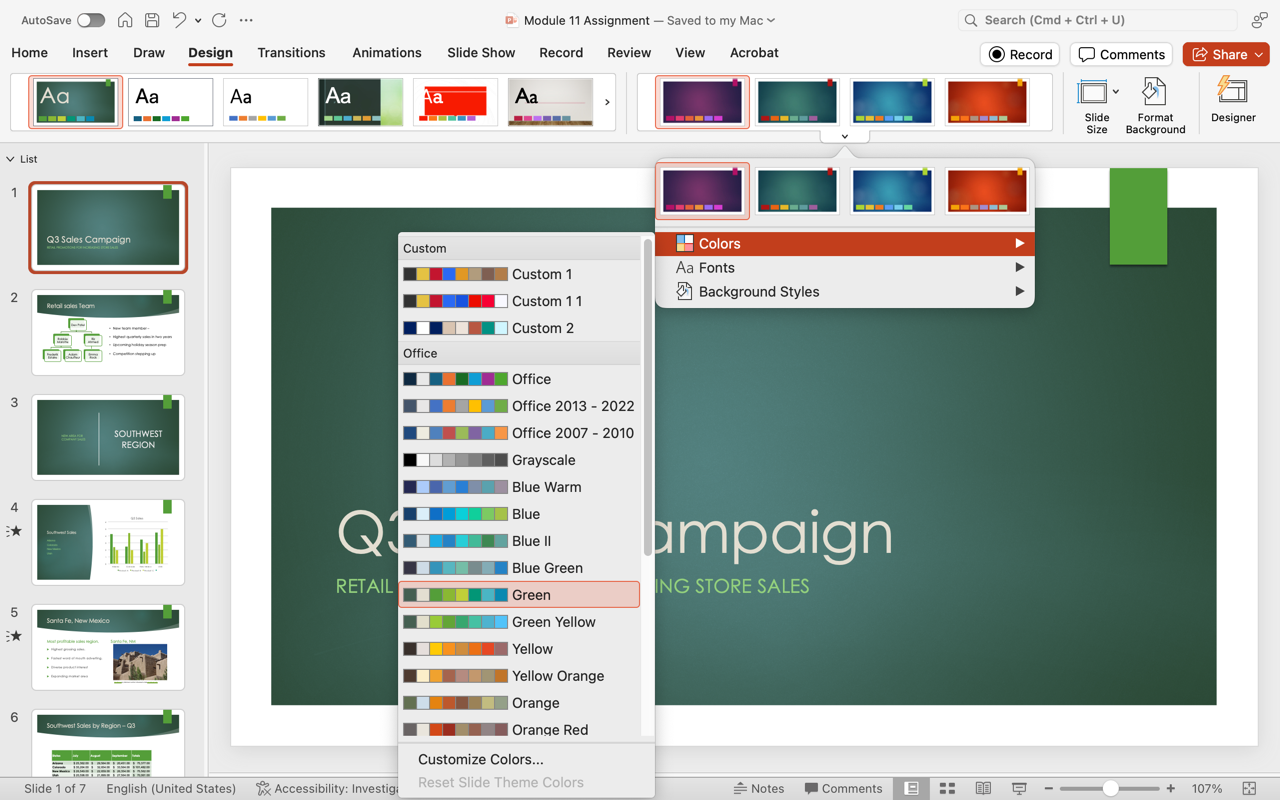Image resolution: width=1280 pixels, height=800 pixels.
Task: Open slide 5 Santa Fe thumbnail
Action: click(108, 647)
